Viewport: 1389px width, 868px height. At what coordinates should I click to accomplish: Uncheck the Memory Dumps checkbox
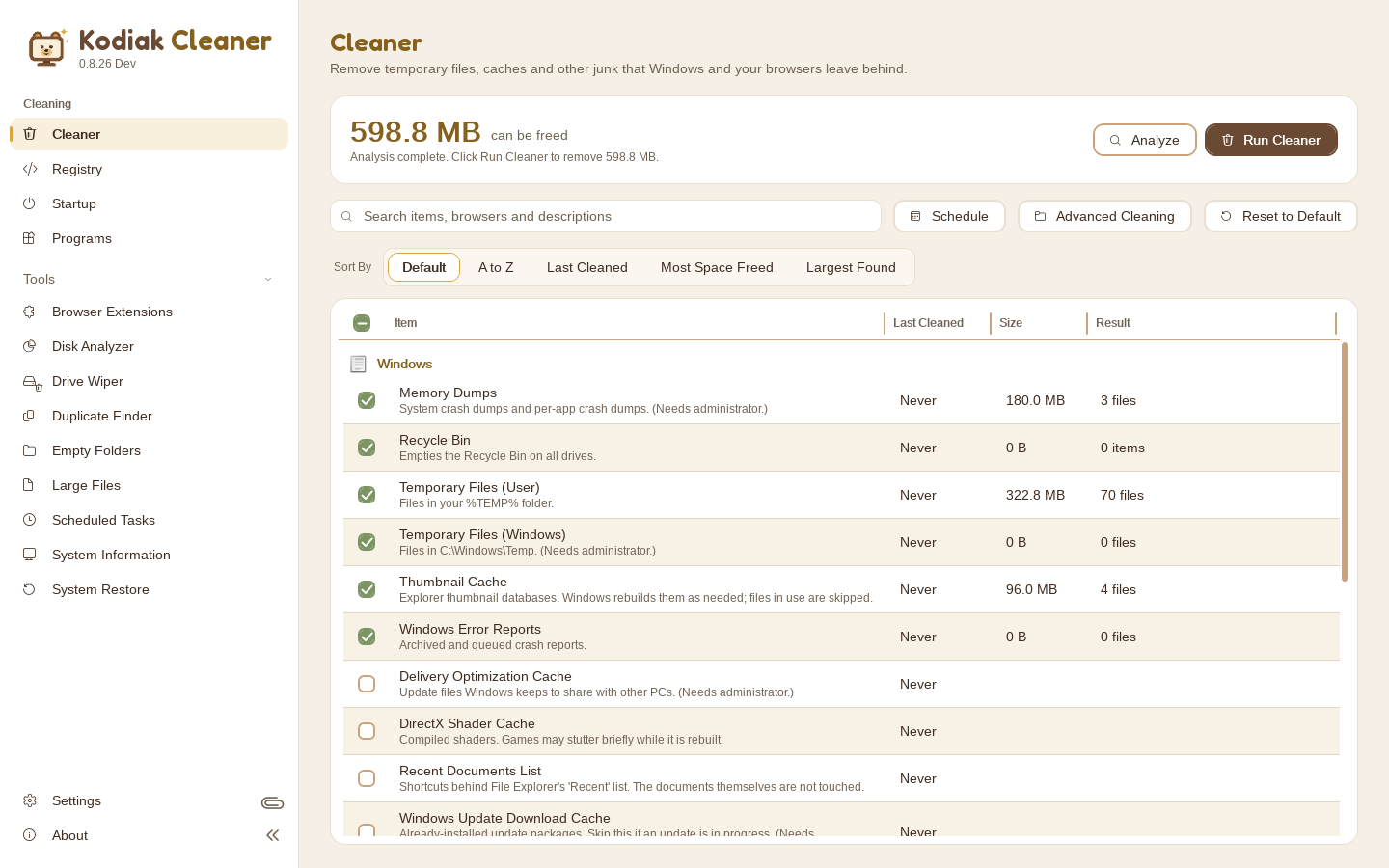(367, 400)
